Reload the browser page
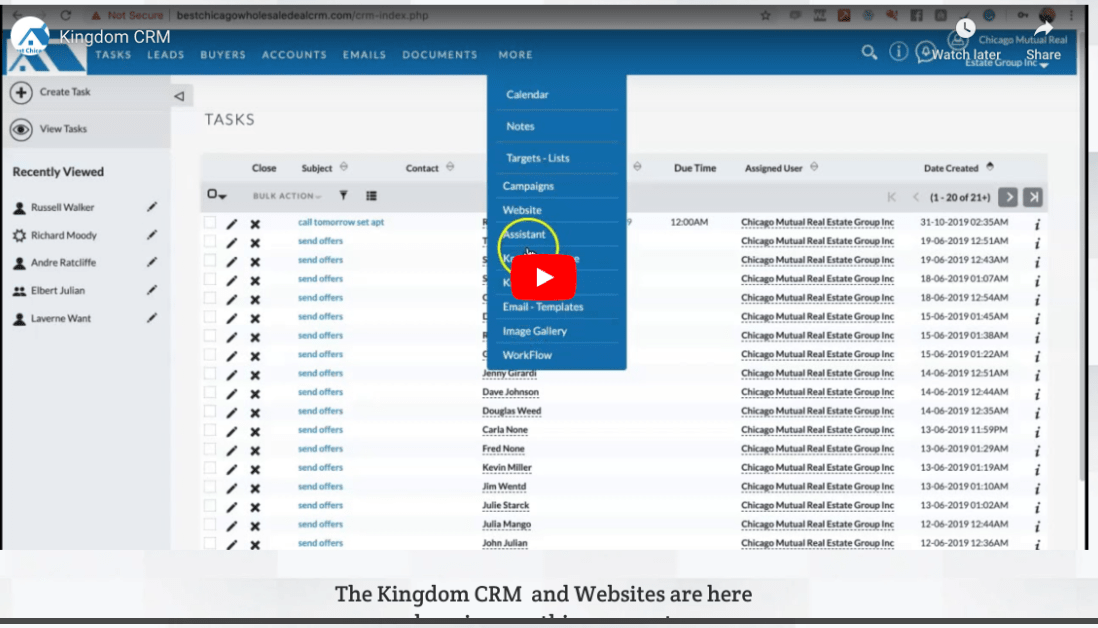The height and width of the screenshot is (628, 1098). pyautogui.click(x=66, y=15)
